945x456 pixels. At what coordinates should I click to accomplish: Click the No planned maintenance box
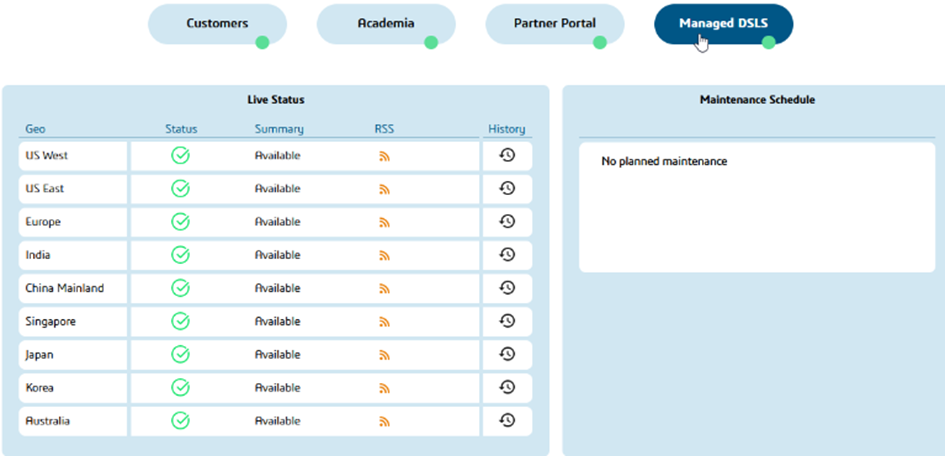[x=756, y=207]
